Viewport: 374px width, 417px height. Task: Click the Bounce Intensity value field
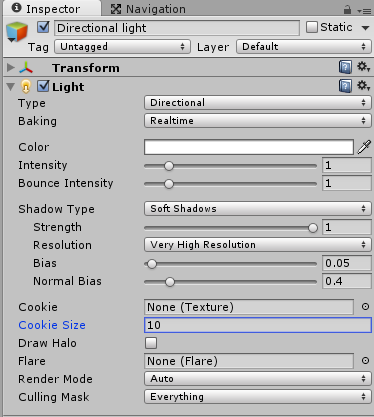point(347,183)
